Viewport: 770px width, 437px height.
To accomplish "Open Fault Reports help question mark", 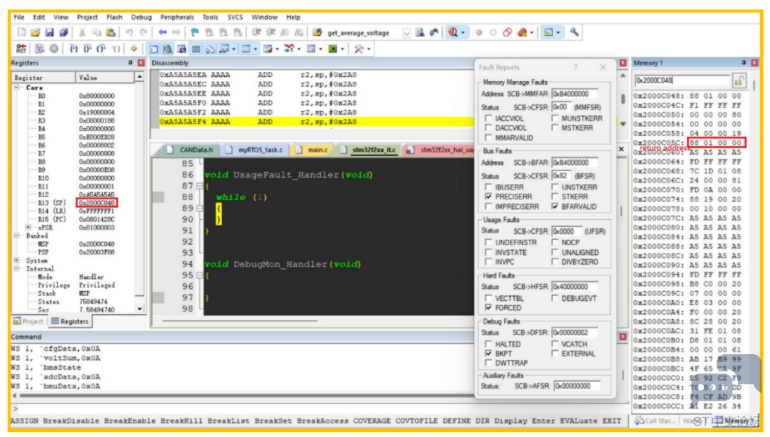I will click(x=576, y=67).
